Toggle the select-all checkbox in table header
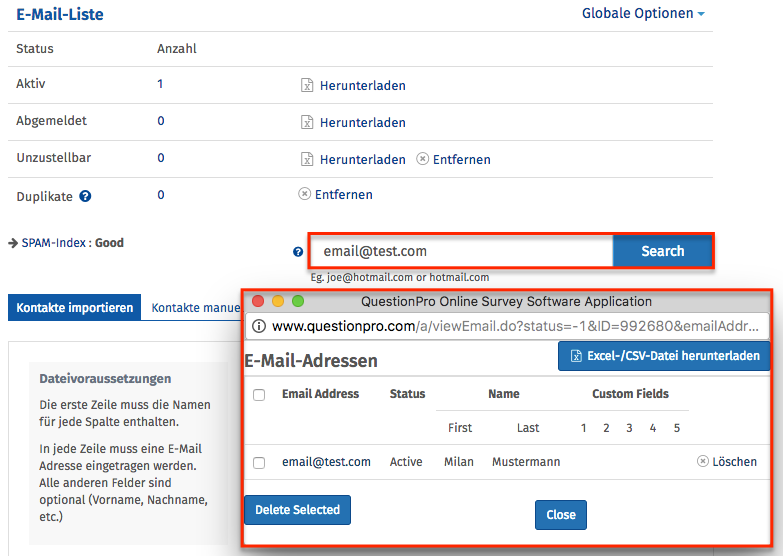The image size is (783, 556). pyautogui.click(x=259, y=395)
